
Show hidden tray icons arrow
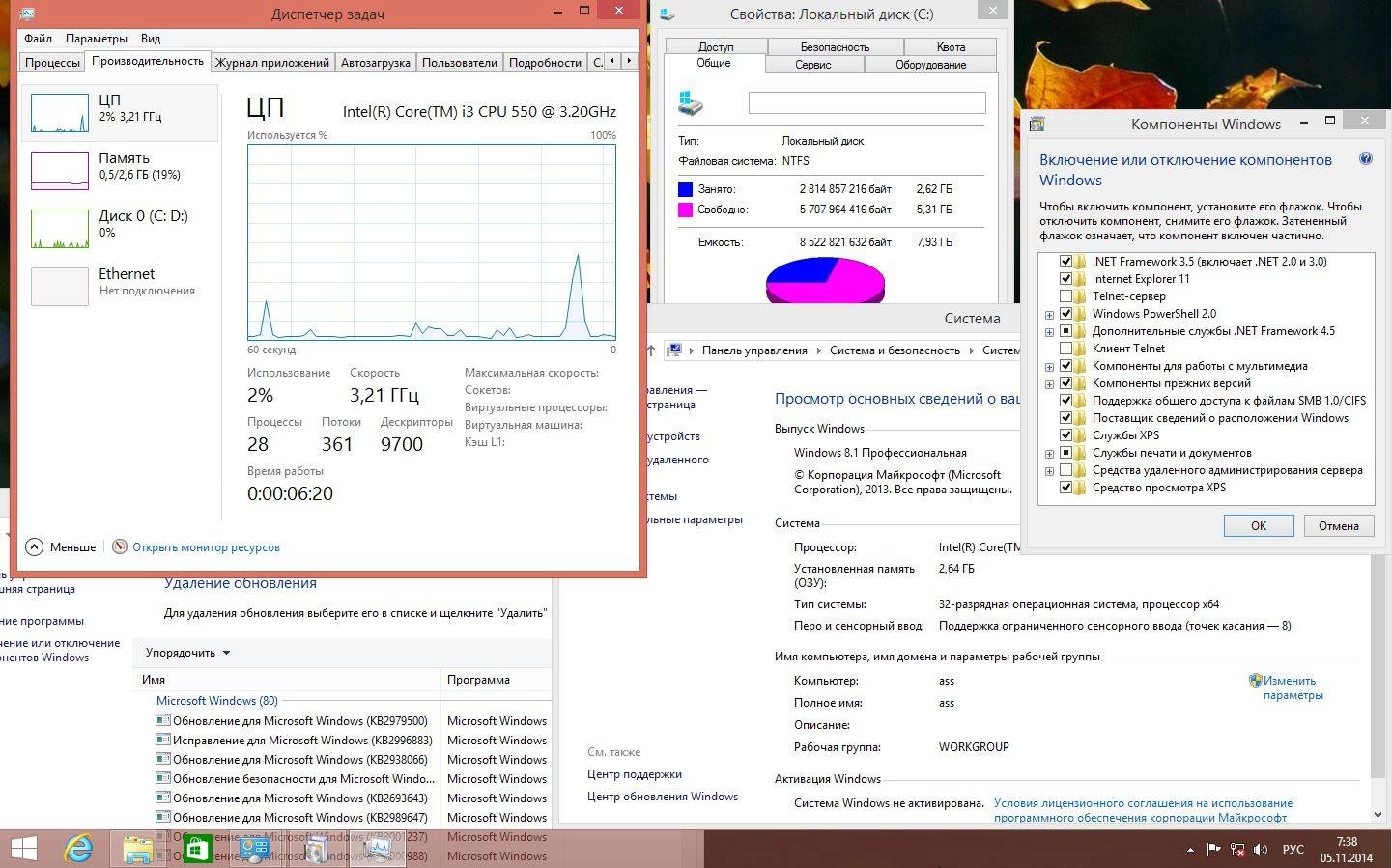(x=1190, y=850)
